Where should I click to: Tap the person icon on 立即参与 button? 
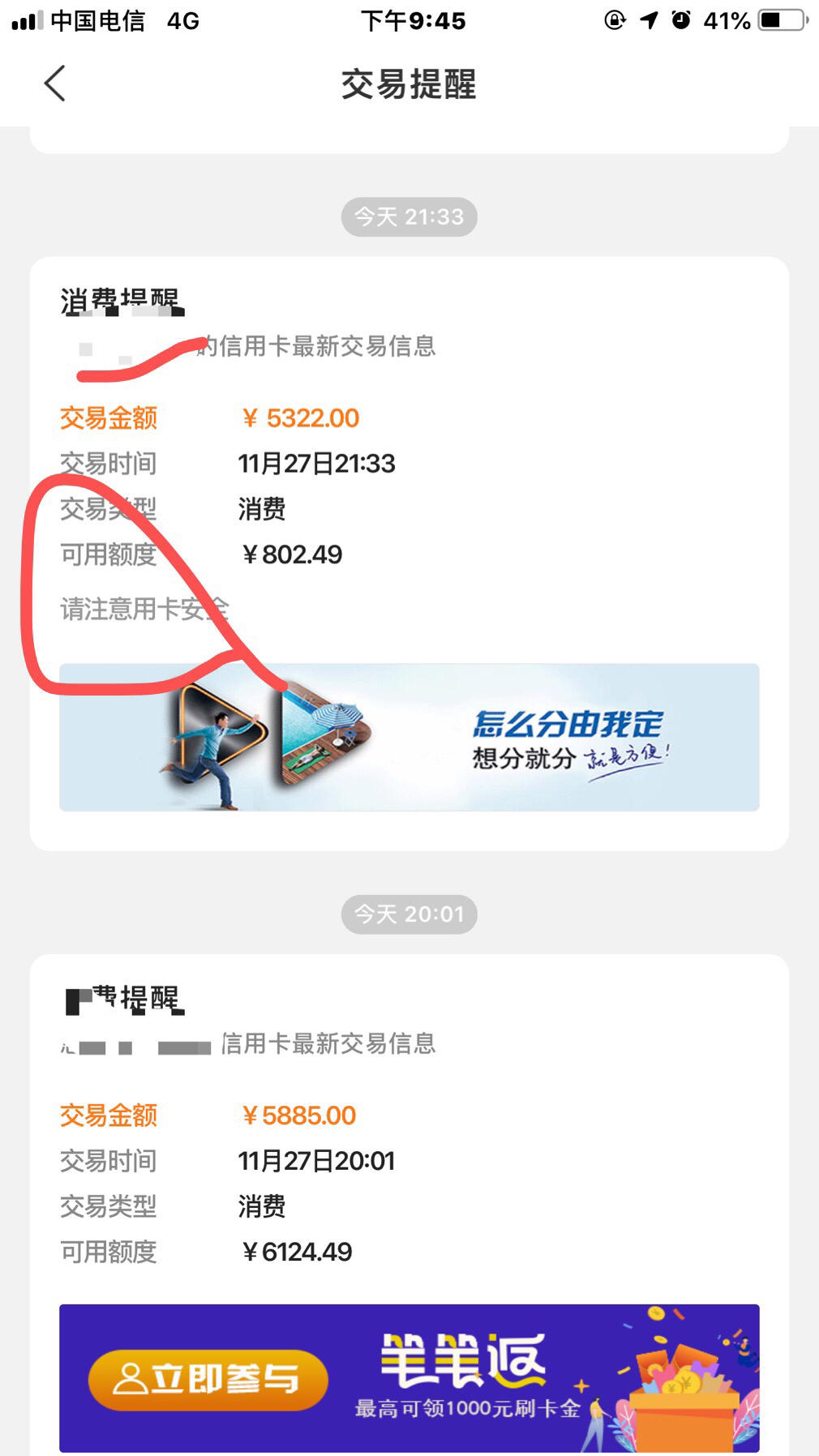129,1379
